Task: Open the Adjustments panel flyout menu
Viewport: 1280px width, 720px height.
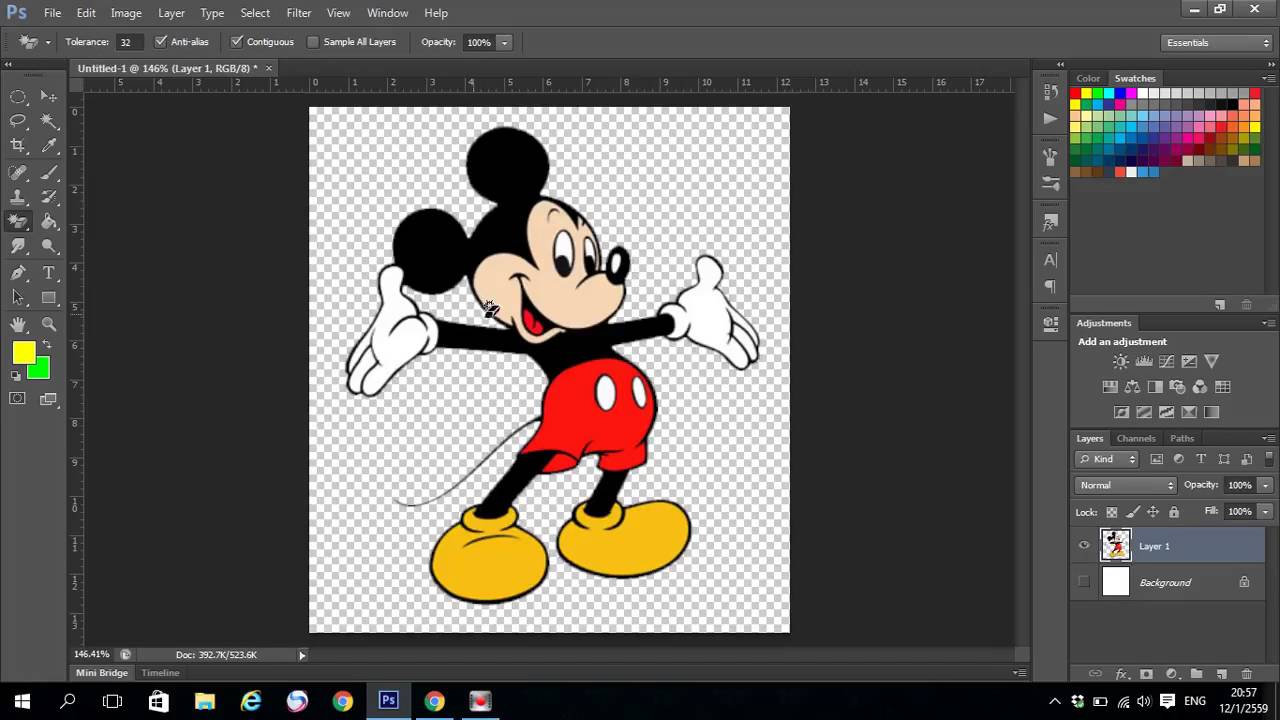Action: pos(1267,323)
